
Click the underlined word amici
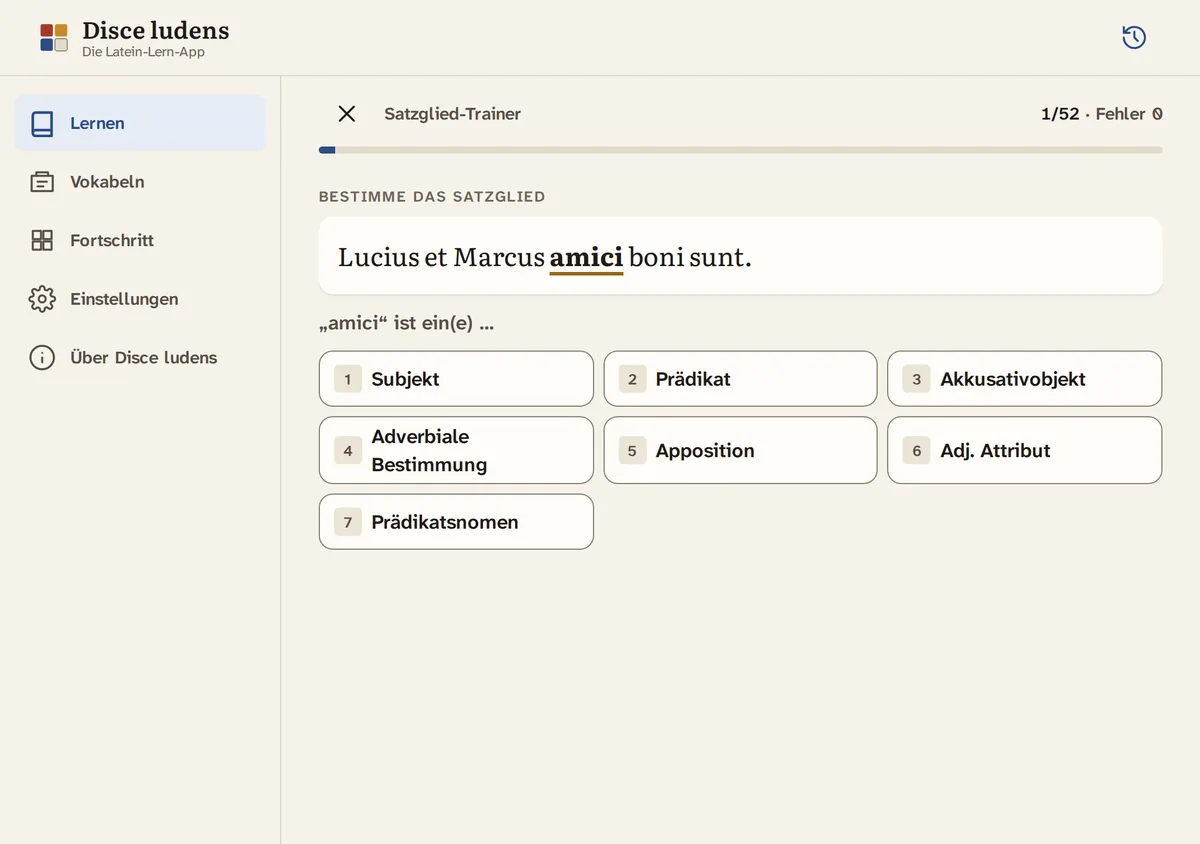[x=586, y=258]
